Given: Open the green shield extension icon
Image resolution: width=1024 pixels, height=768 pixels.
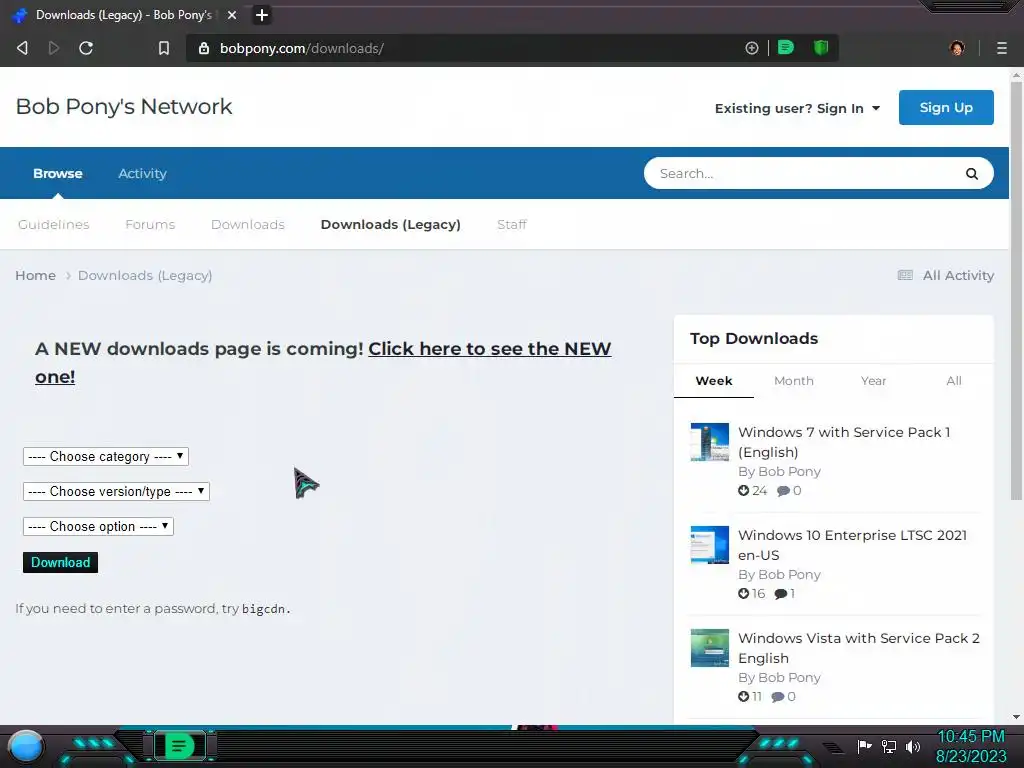Looking at the screenshot, I should (821, 47).
